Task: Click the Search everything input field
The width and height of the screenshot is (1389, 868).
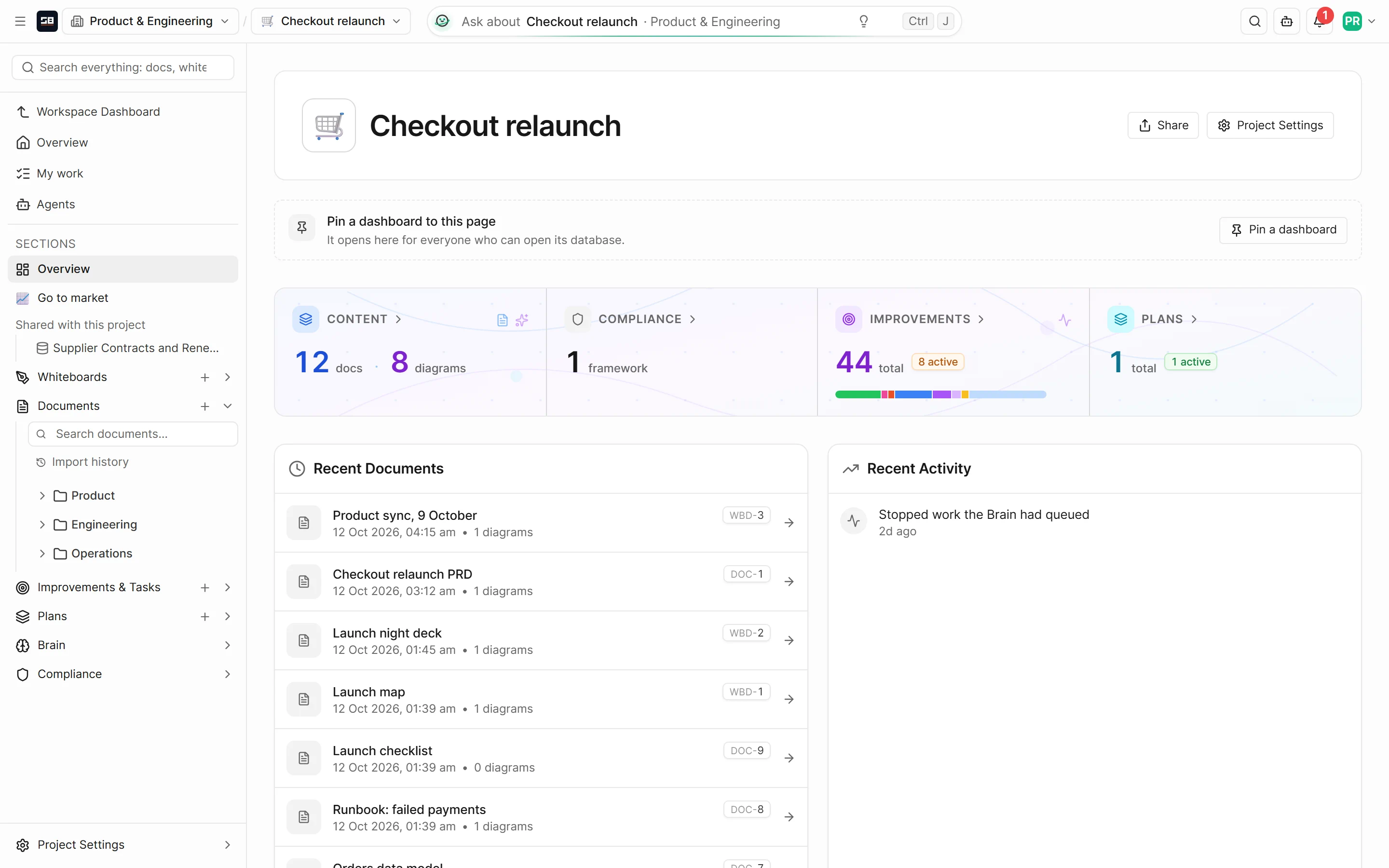Action: coord(123,68)
